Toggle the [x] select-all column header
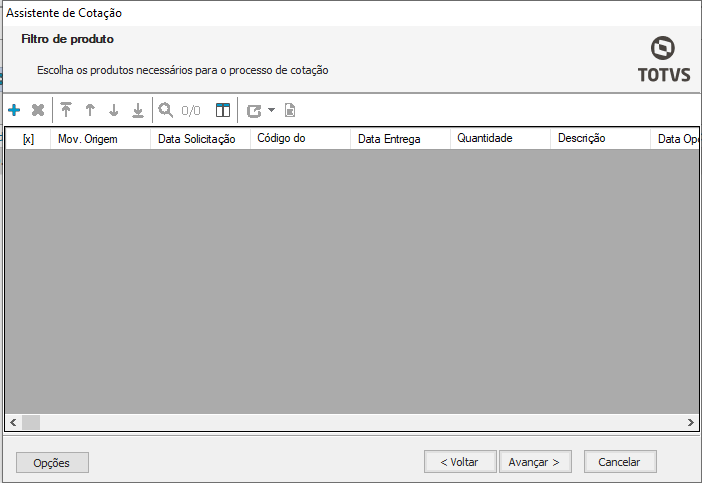 click(28, 139)
